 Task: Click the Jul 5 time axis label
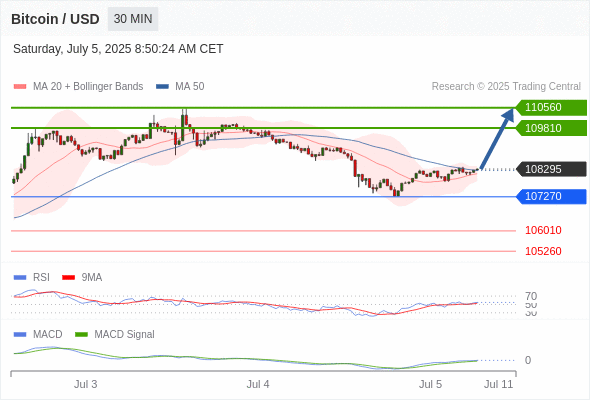[430, 384]
